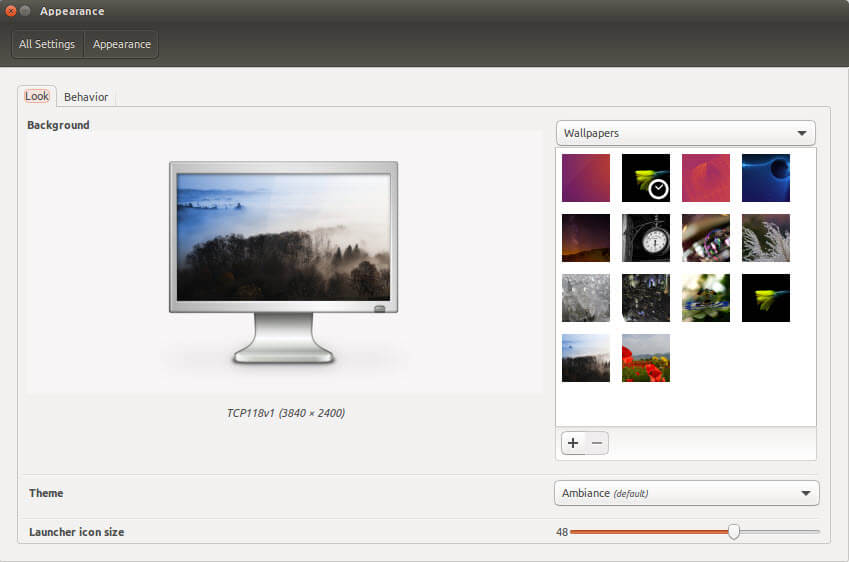This screenshot has width=849, height=562.
Task: Pick the blue glowing planet wallpaper
Action: pyautogui.click(x=766, y=178)
